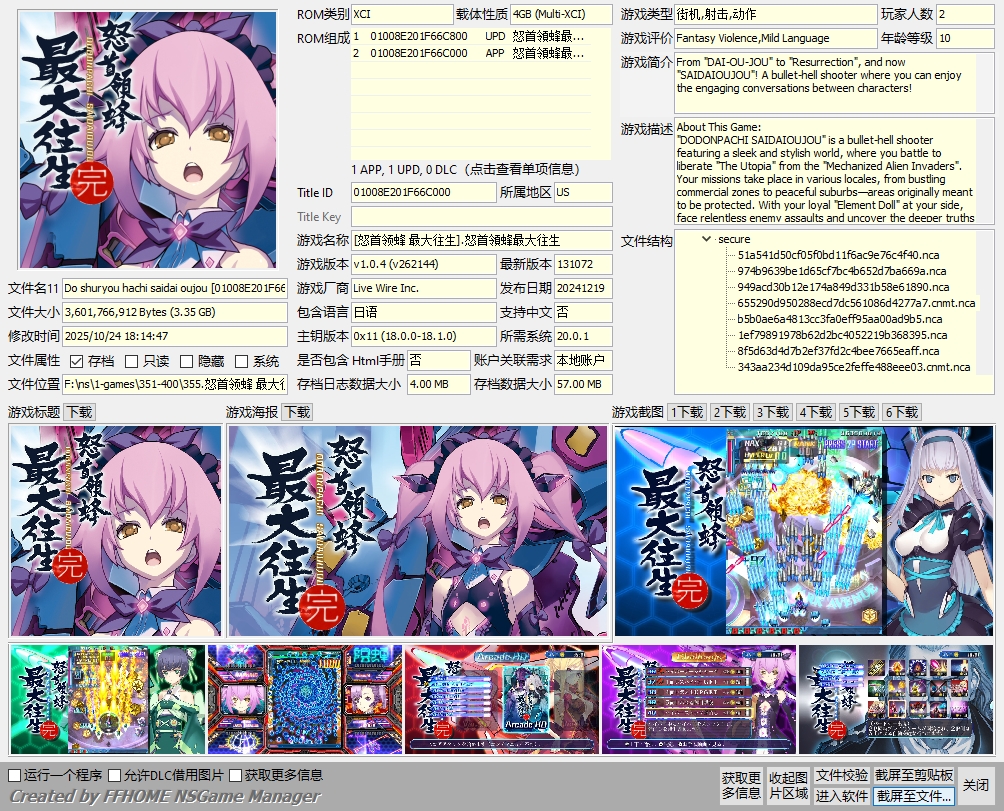Open the blue bullet-spiral screenshot thumbnail
Image resolution: width=1004 pixels, height=811 pixels.
[305, 699]
